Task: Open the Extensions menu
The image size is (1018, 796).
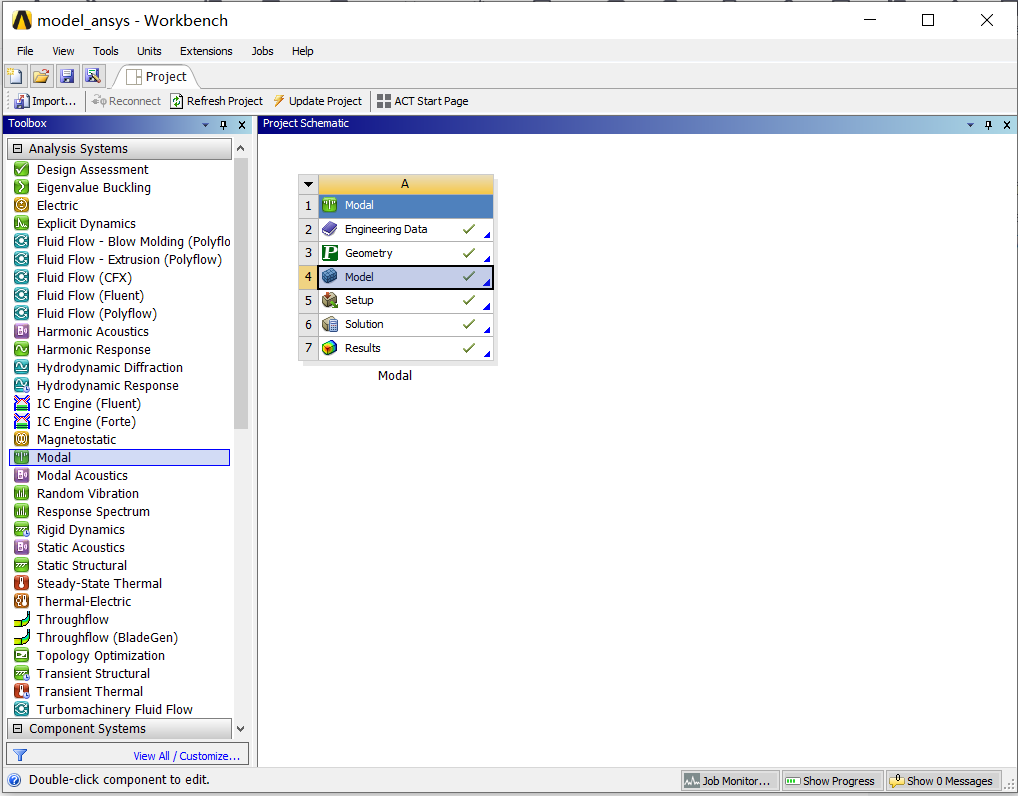Action: [206, 51]
